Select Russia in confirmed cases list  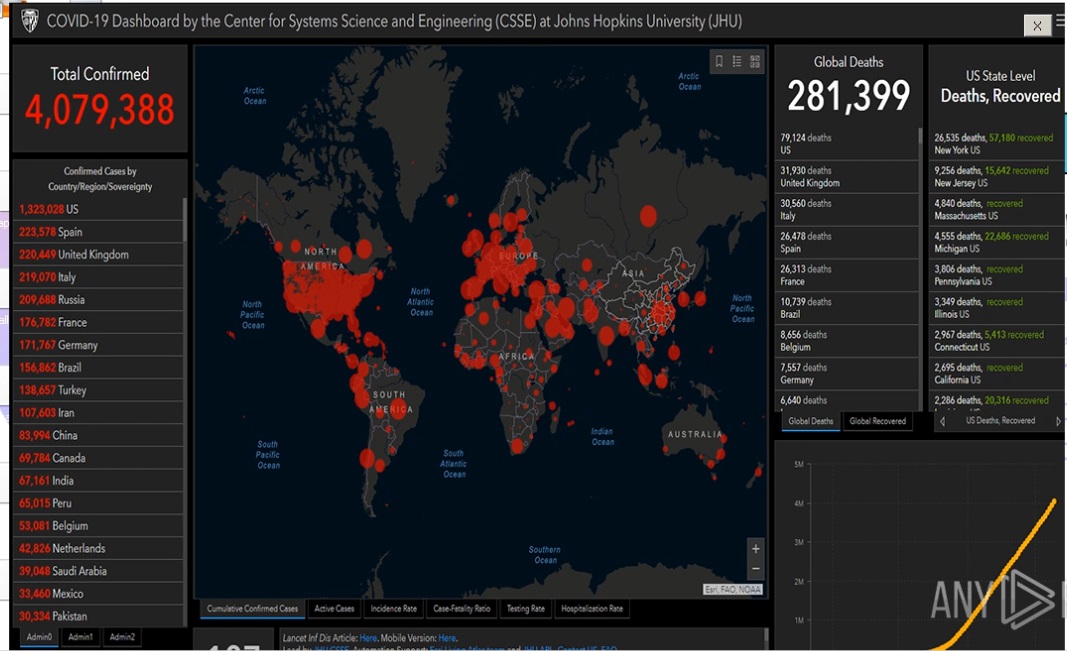pos(98,299)
